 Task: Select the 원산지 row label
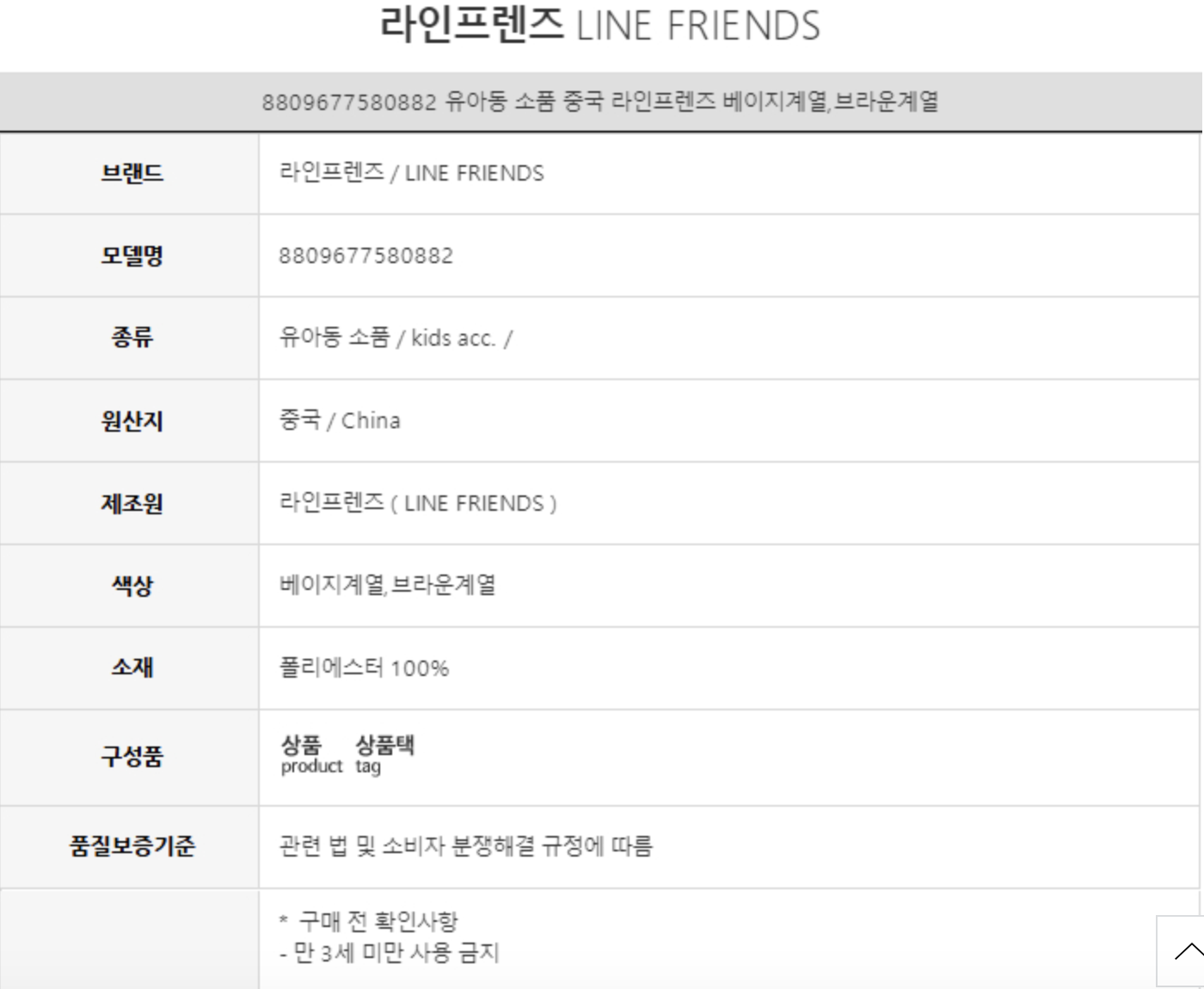coord(132,421)
